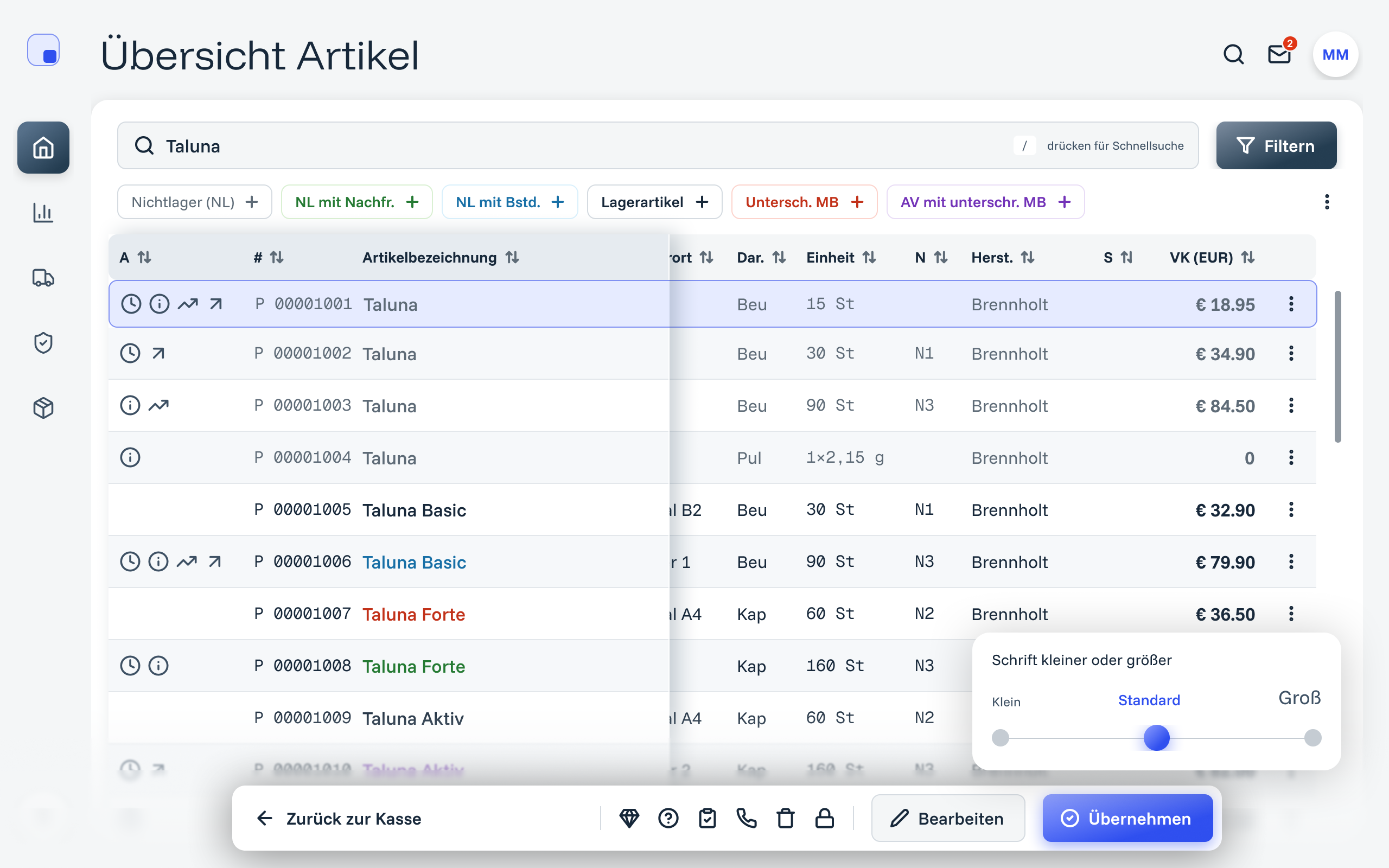The height and width of the screenshot is (868, 1389).
Task: Click the Bearbeiten button
Action: click(948, 818)
